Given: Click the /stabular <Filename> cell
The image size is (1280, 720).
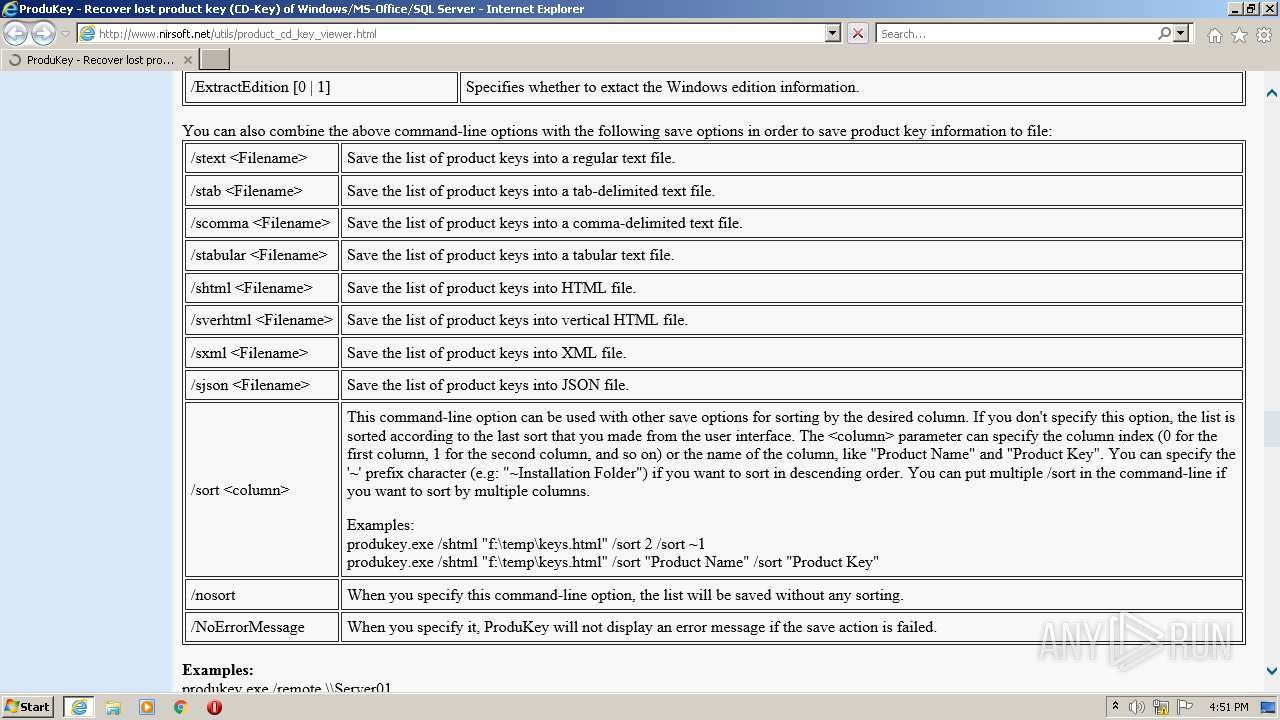Looking at the screenshot, I should click(x=262, y=255).
